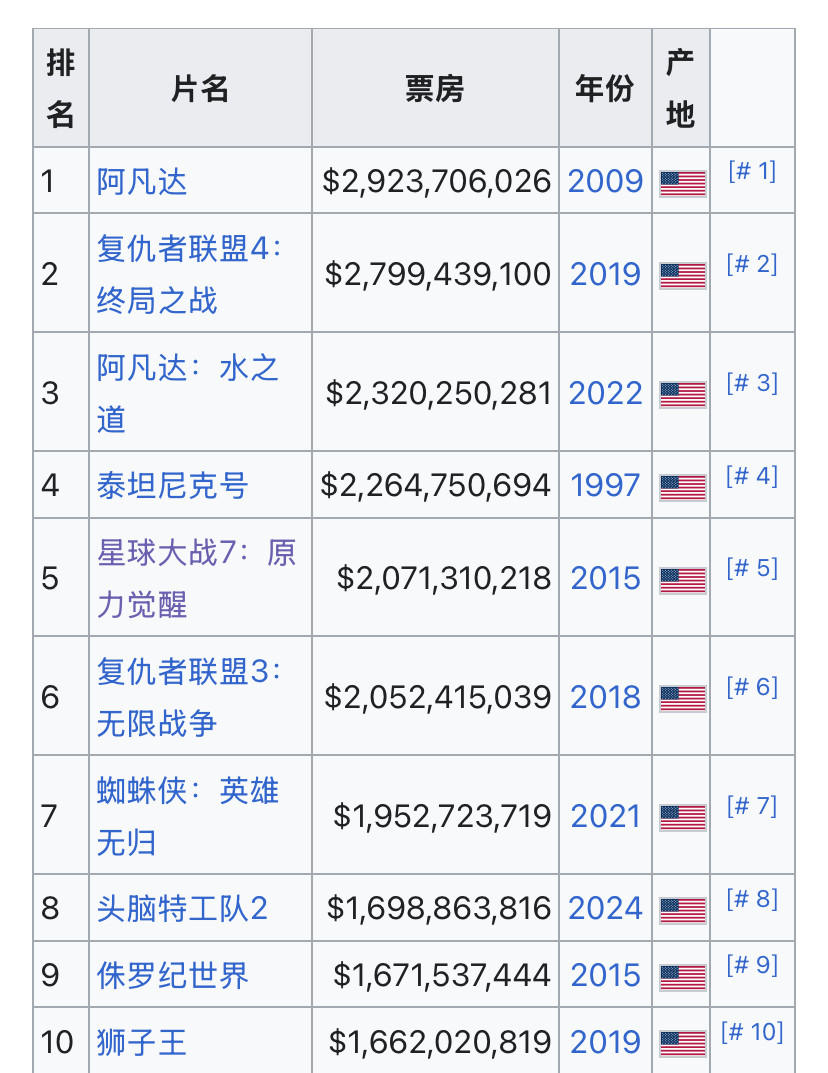Click the flag icon beside year 2024

pos(682,910)
